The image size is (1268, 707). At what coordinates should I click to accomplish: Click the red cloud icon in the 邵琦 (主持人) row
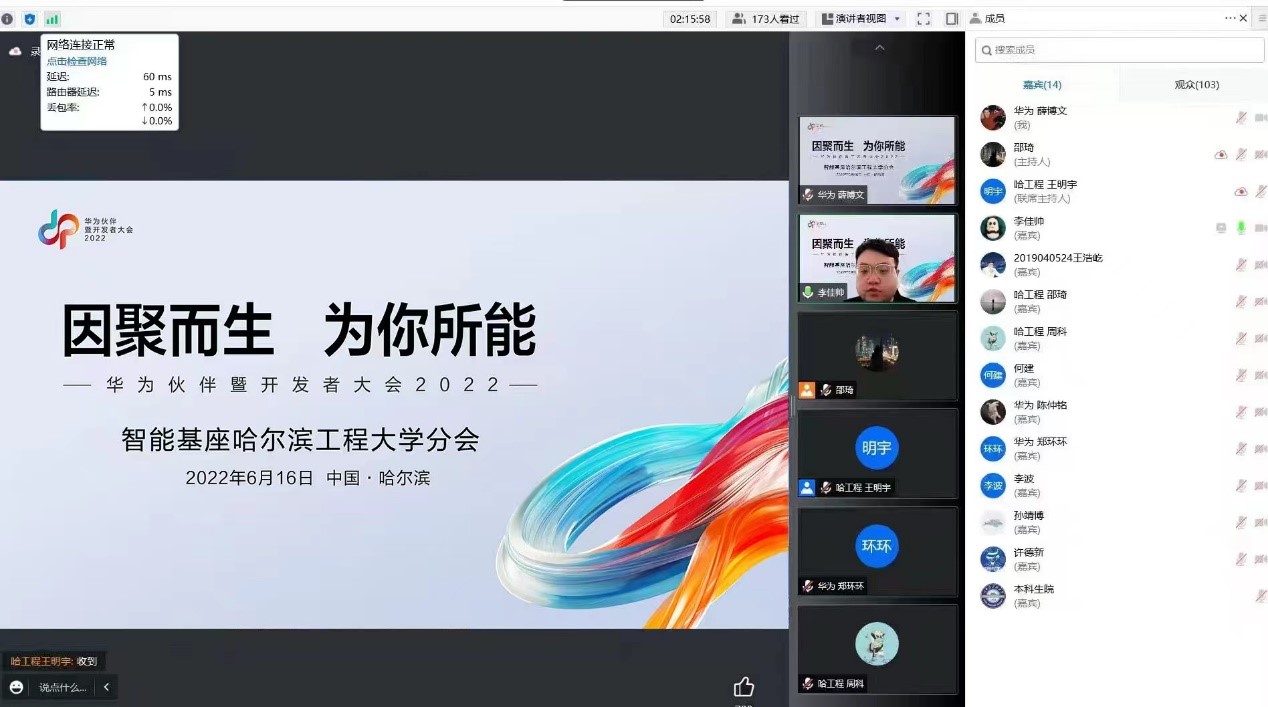(x=1221, y=154)
